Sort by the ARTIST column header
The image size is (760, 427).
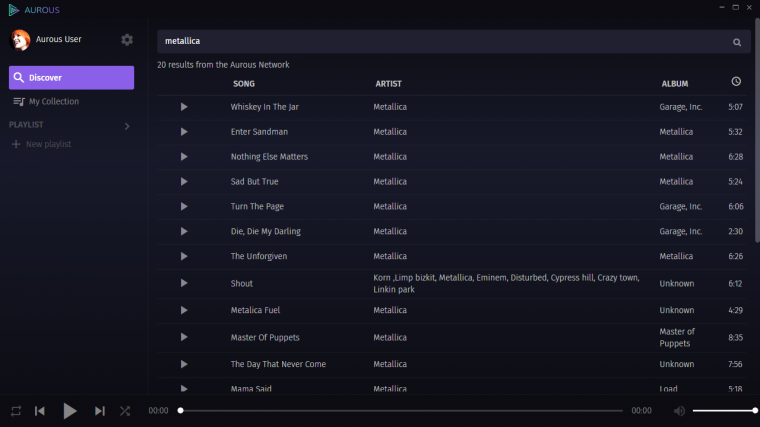coord(388,84)
